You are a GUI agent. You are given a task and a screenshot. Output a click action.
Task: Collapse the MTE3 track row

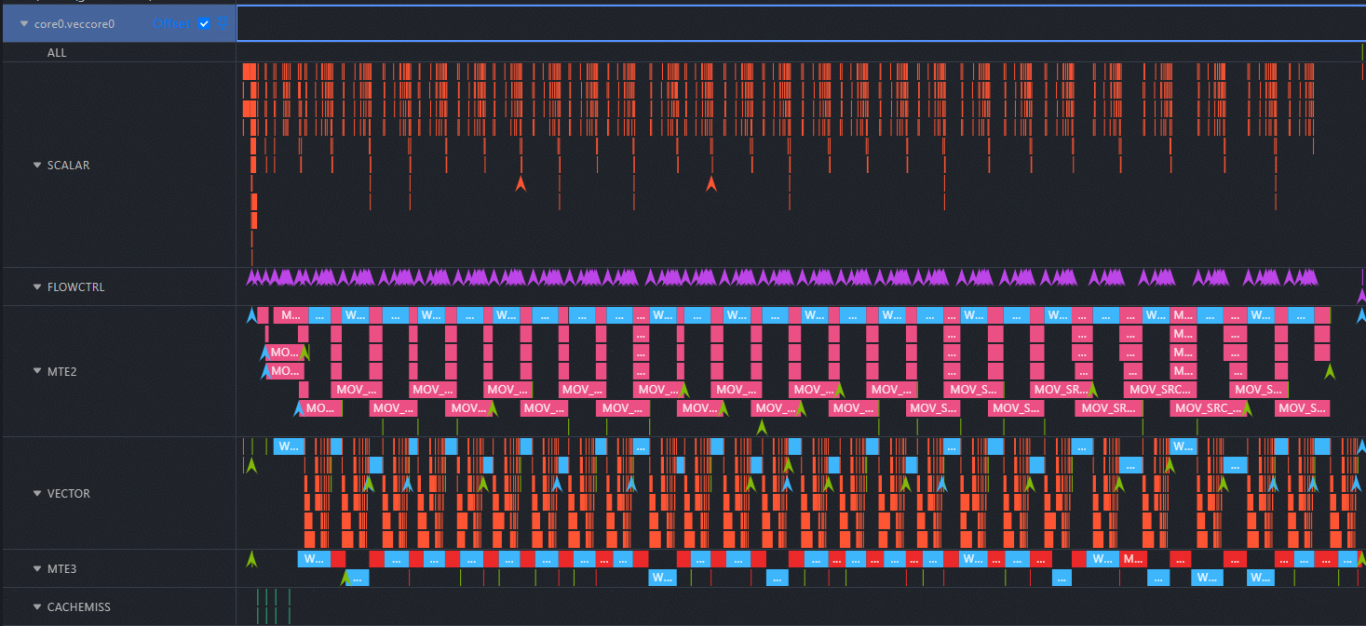(x=37, y=569)
